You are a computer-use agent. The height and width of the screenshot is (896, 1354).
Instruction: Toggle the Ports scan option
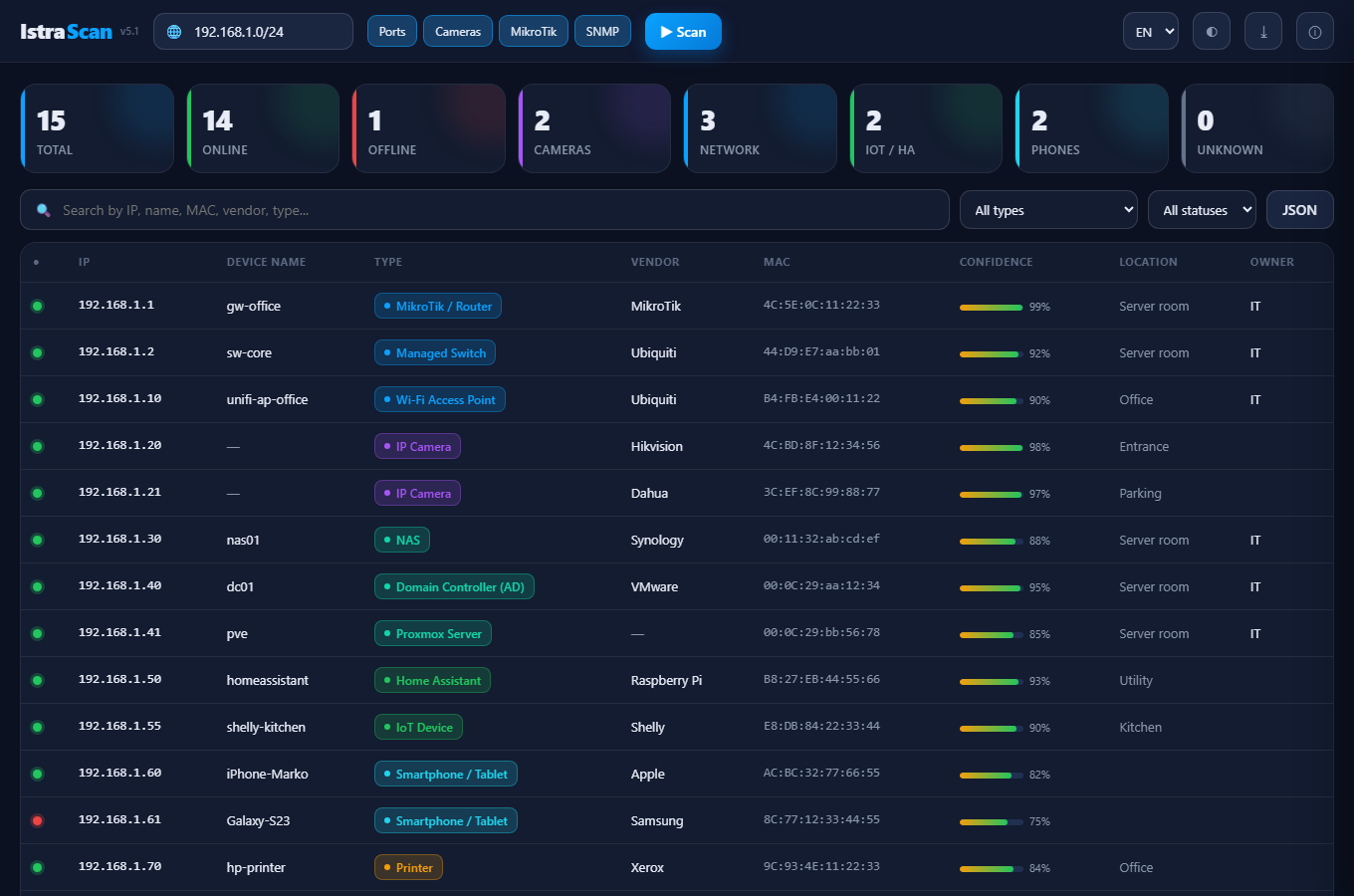click(392, 32)
